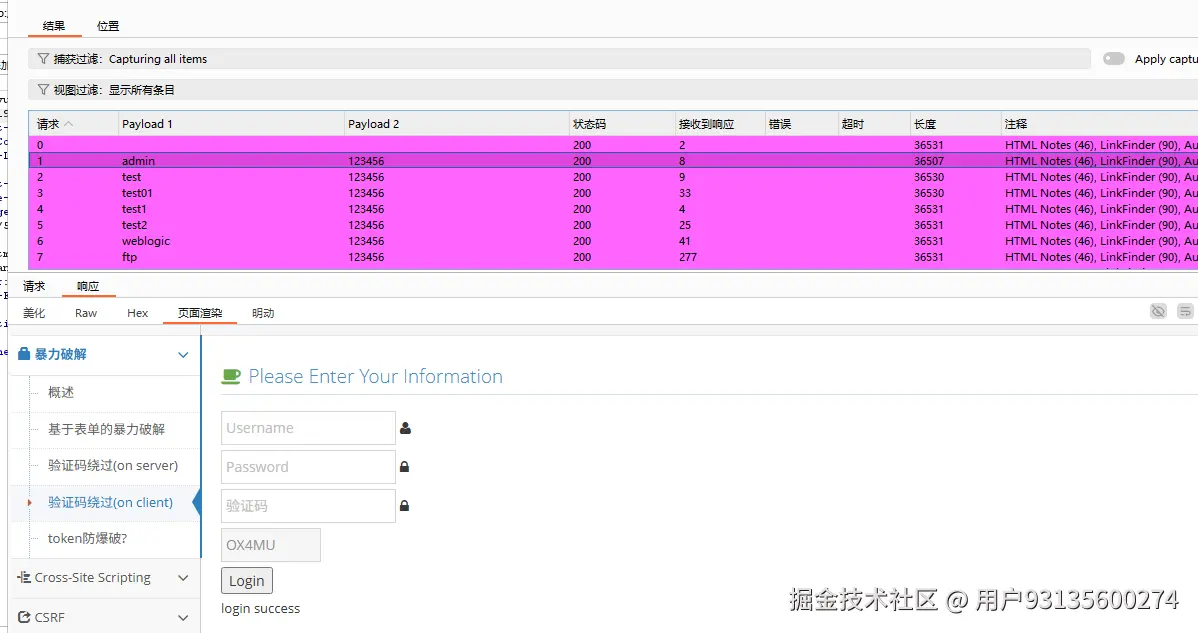Click the hide non-printable characters icon
The image size is (1198, 633).
pyautogui.click(x=1158, y=311)
